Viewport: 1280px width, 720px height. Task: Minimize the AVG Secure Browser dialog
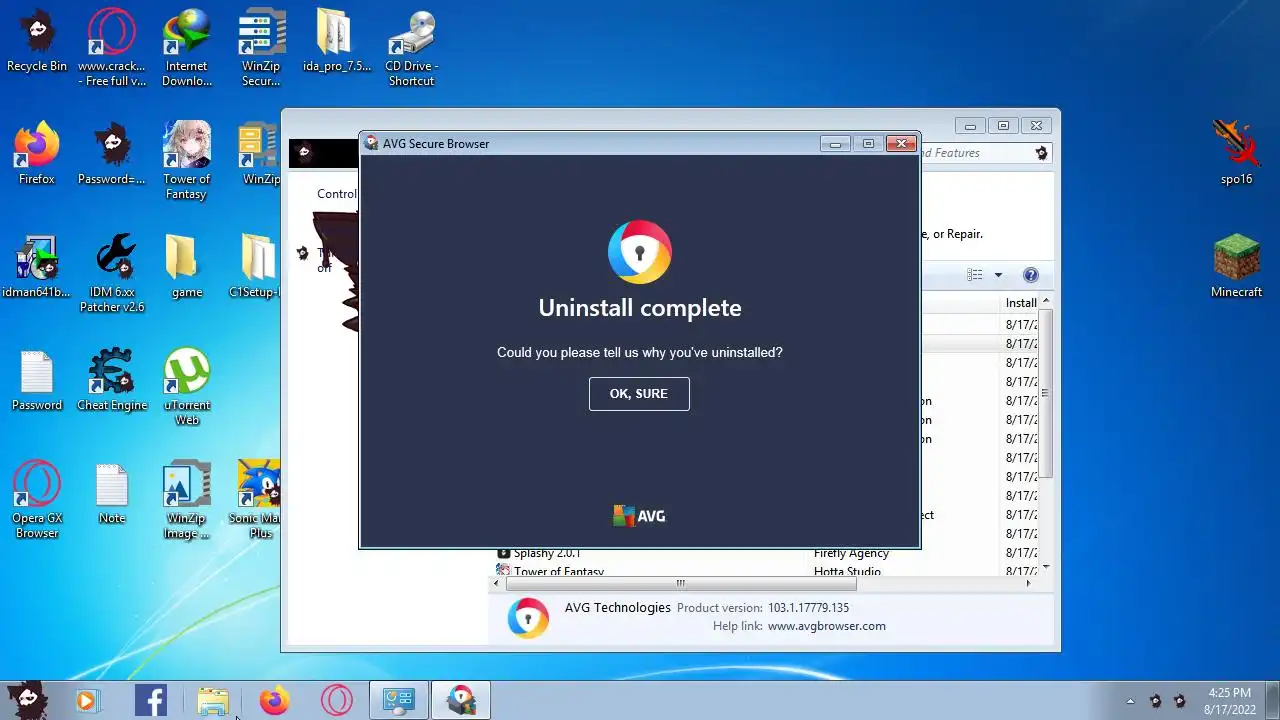pos(835,144)
